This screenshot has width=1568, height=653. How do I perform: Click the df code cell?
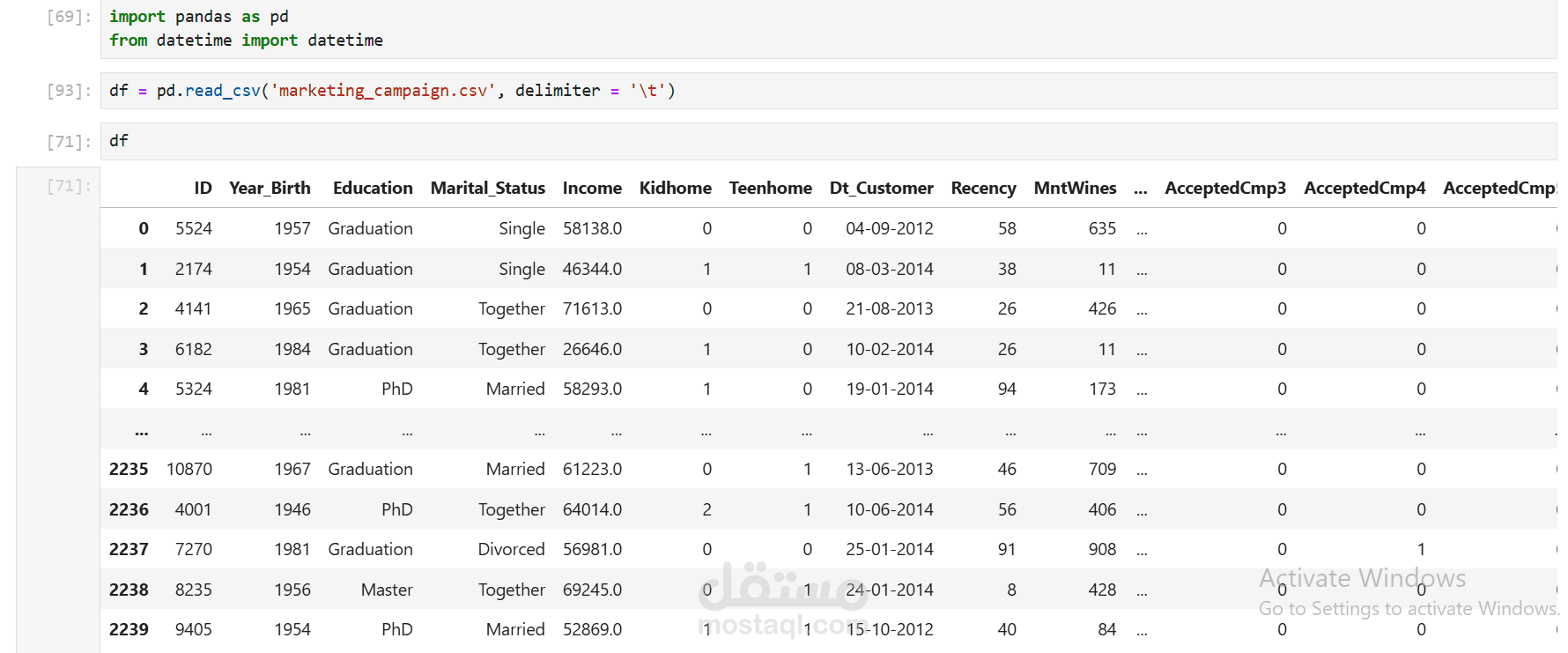click(x=828, y=141)
